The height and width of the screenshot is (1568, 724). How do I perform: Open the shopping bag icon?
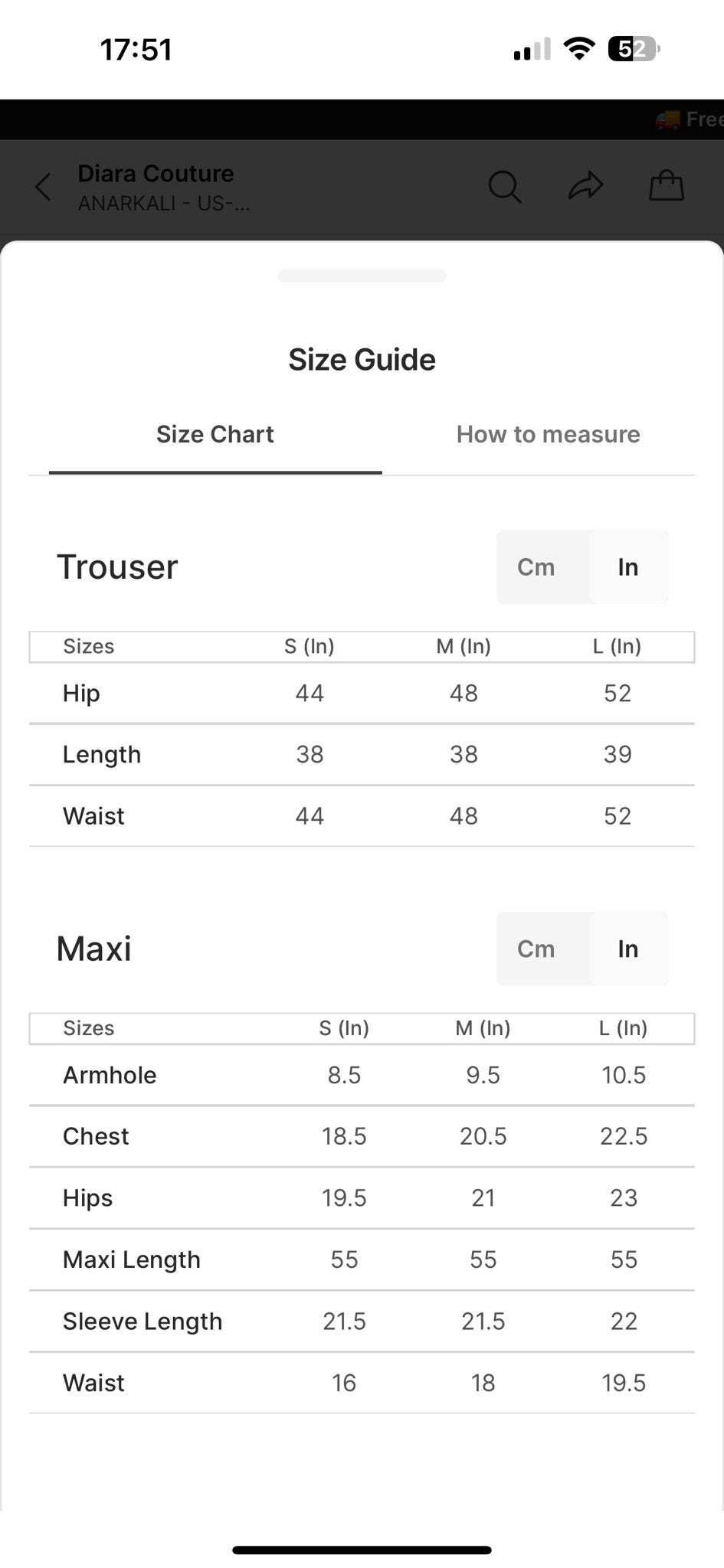click(666, 186)
